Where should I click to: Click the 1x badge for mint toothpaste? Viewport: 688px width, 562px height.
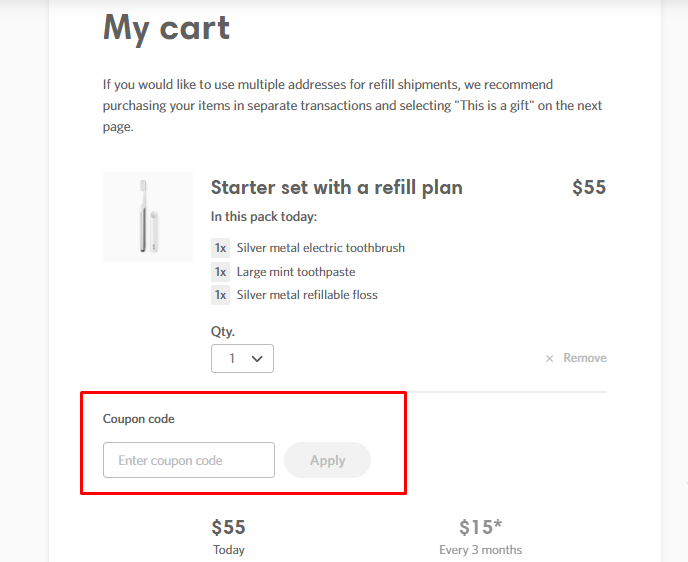[220, 272]
